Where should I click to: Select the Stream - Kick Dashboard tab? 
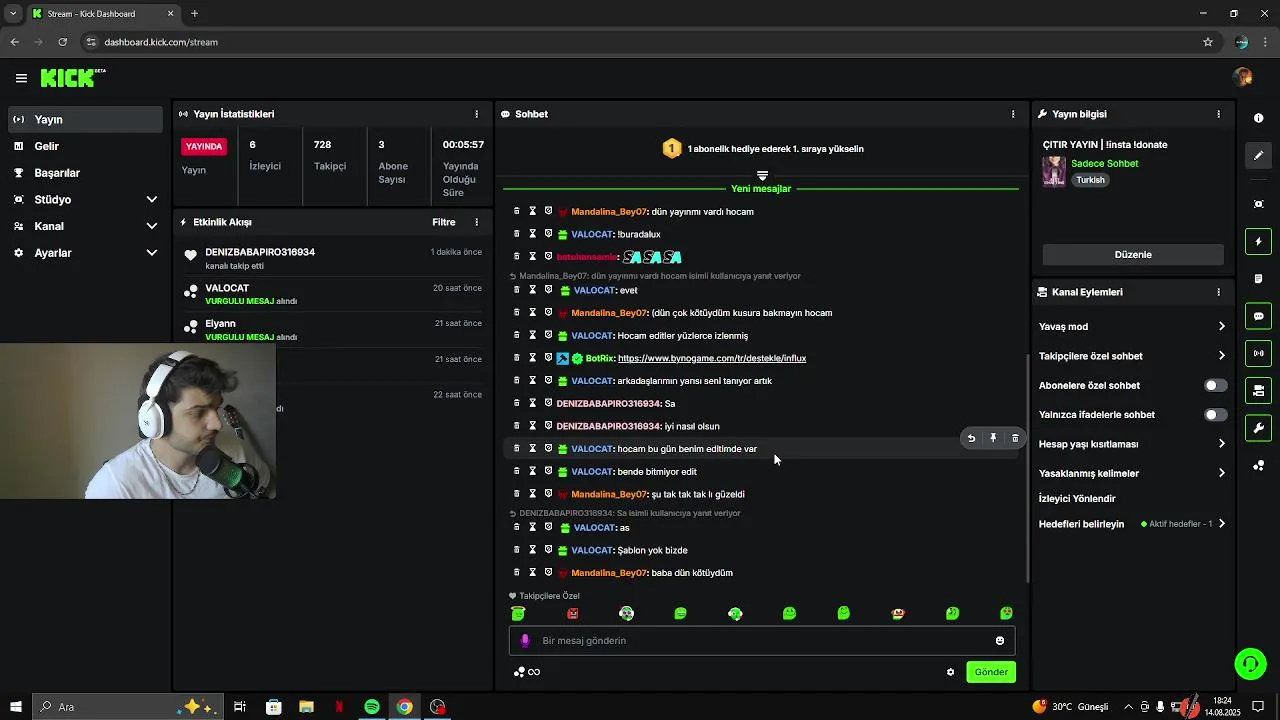[x=103, y=14]
